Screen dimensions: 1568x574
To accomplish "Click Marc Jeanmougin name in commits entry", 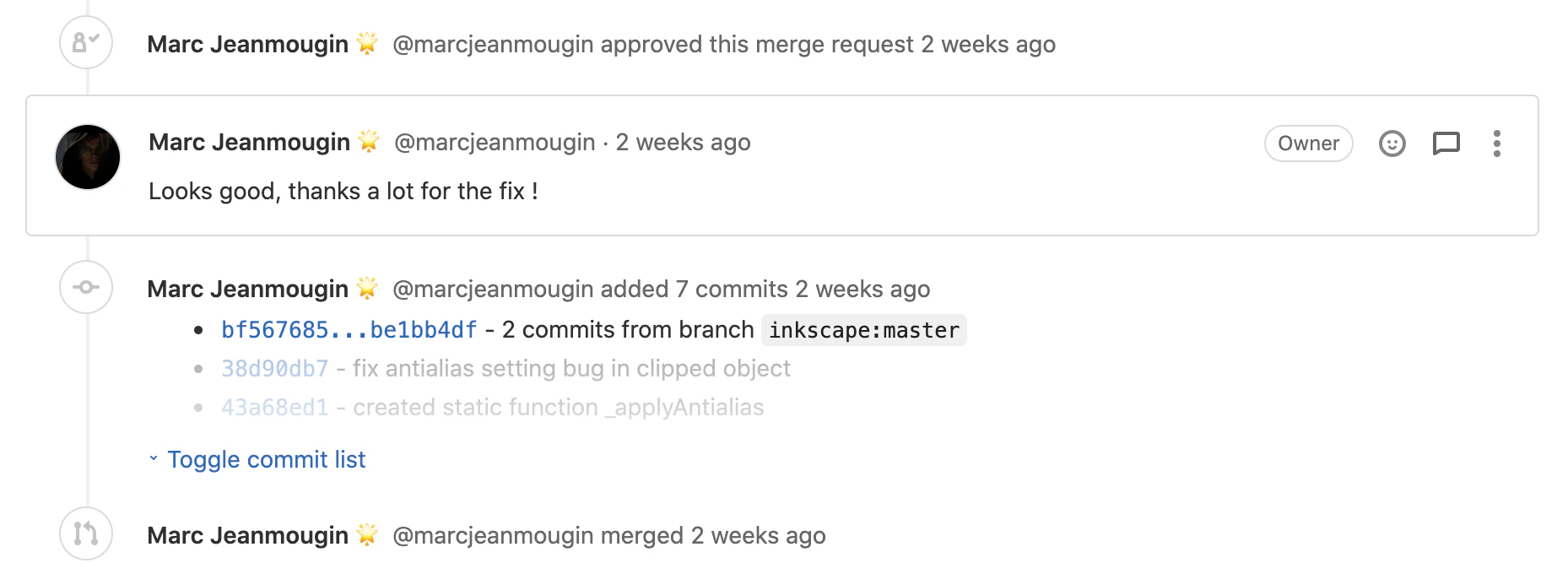I will [247, 289].
